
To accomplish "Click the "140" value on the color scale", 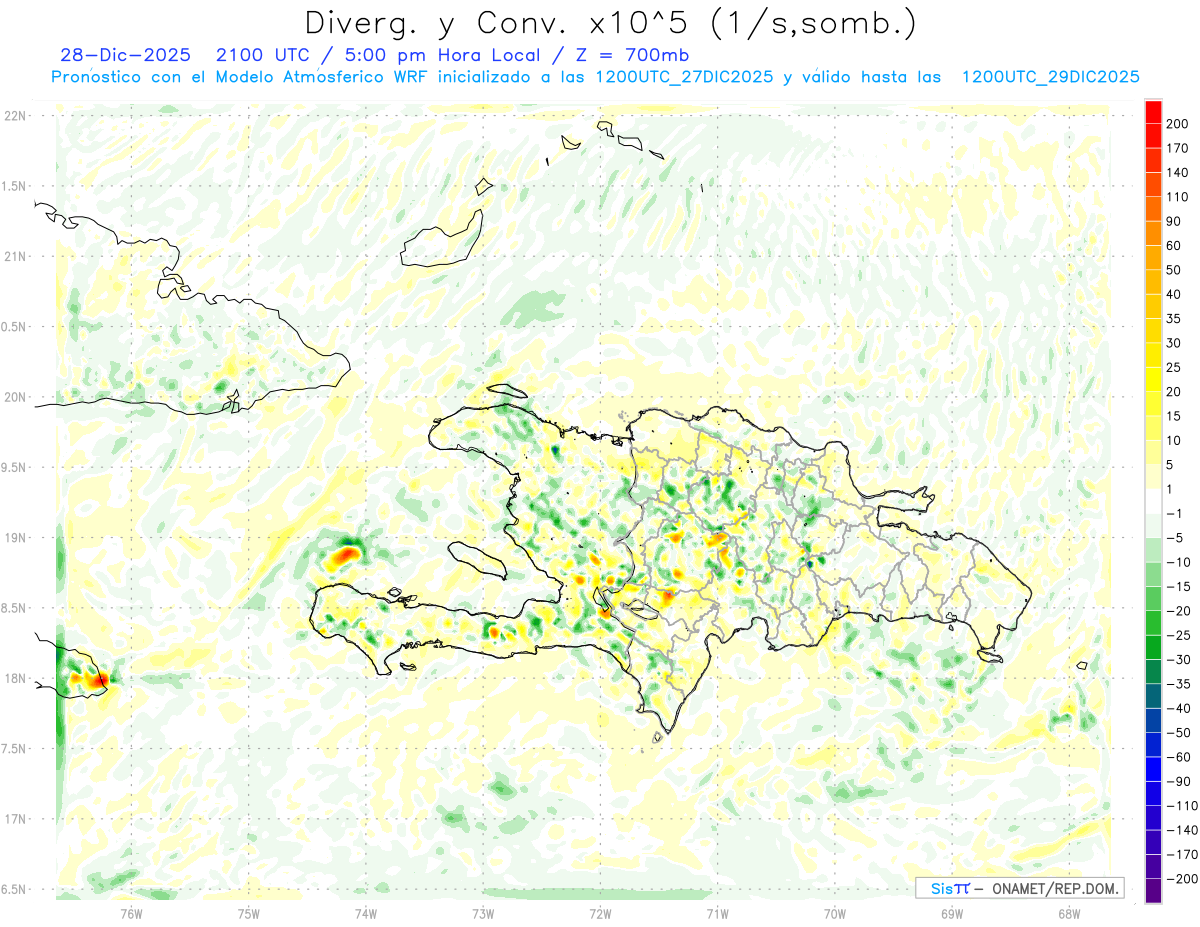I will coord(1177,173).
